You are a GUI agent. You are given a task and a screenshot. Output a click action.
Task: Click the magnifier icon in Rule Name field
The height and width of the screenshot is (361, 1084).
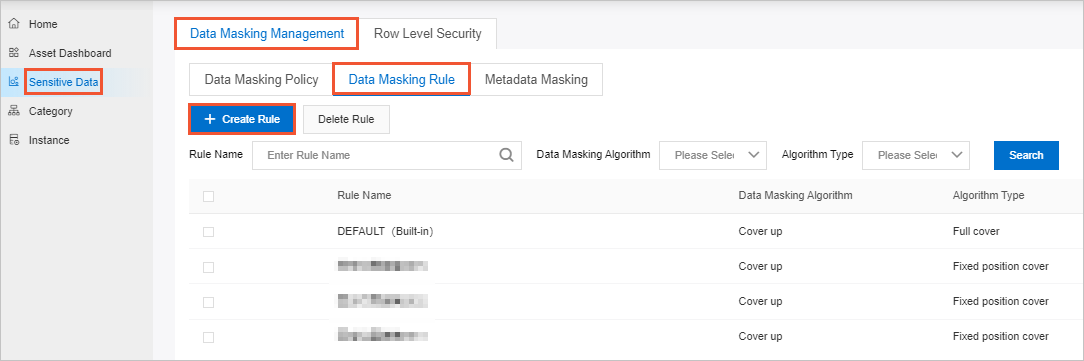click(507, 155)
